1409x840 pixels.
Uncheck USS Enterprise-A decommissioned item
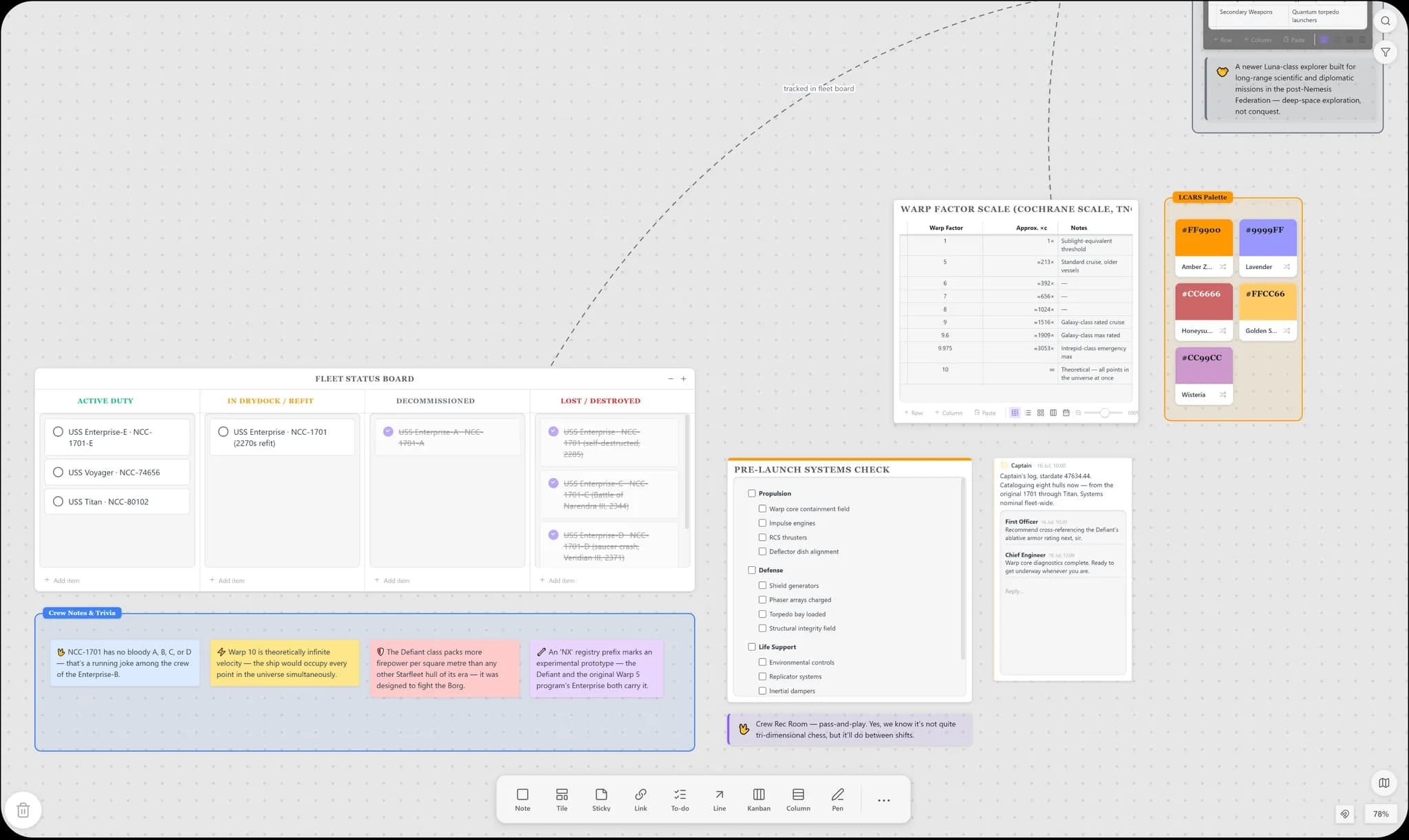(x=388, y=431)
